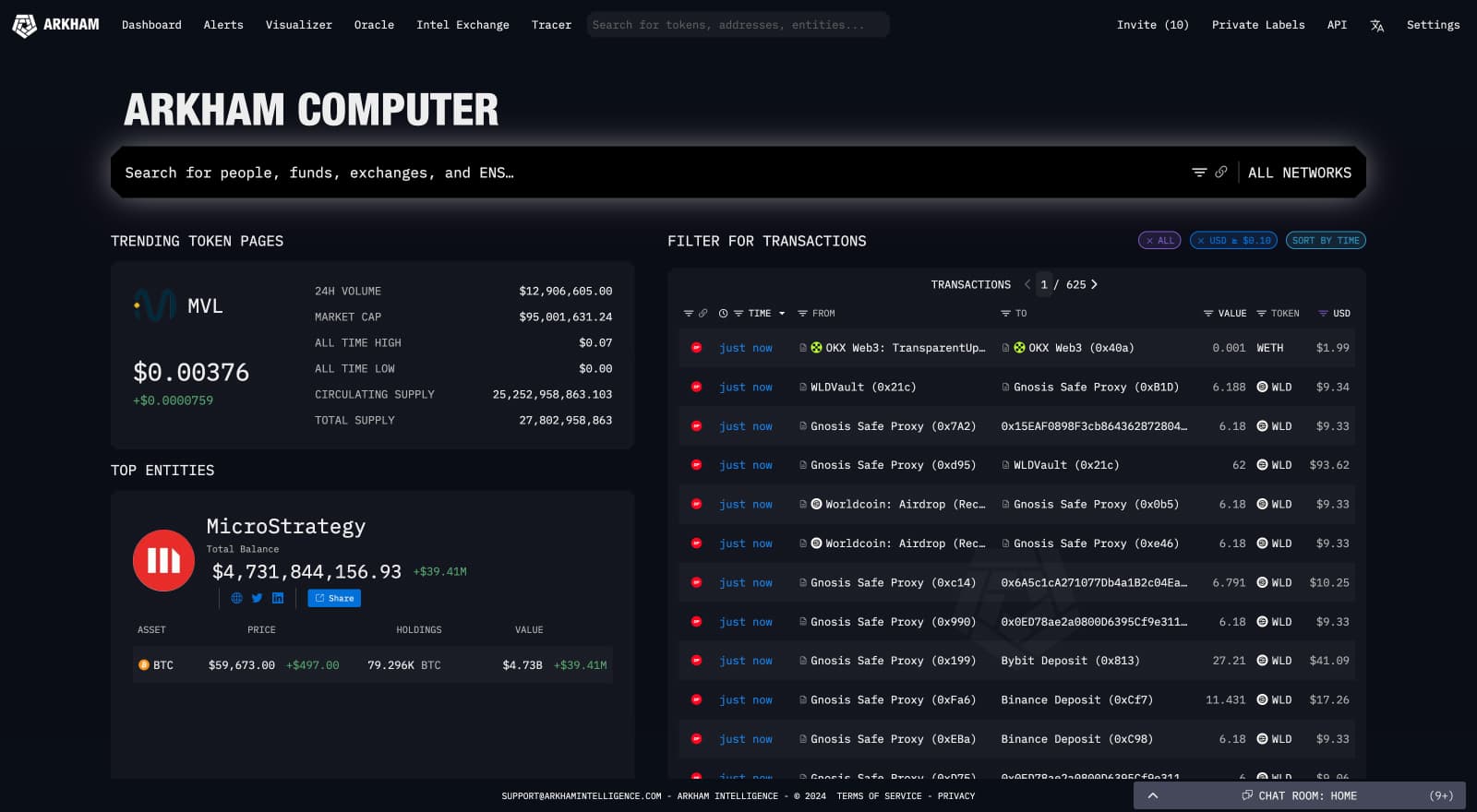The height and width of the screenshot is (812, 1477).
Task: Go to previous transactions page
Action: (x=1027, y=284)
